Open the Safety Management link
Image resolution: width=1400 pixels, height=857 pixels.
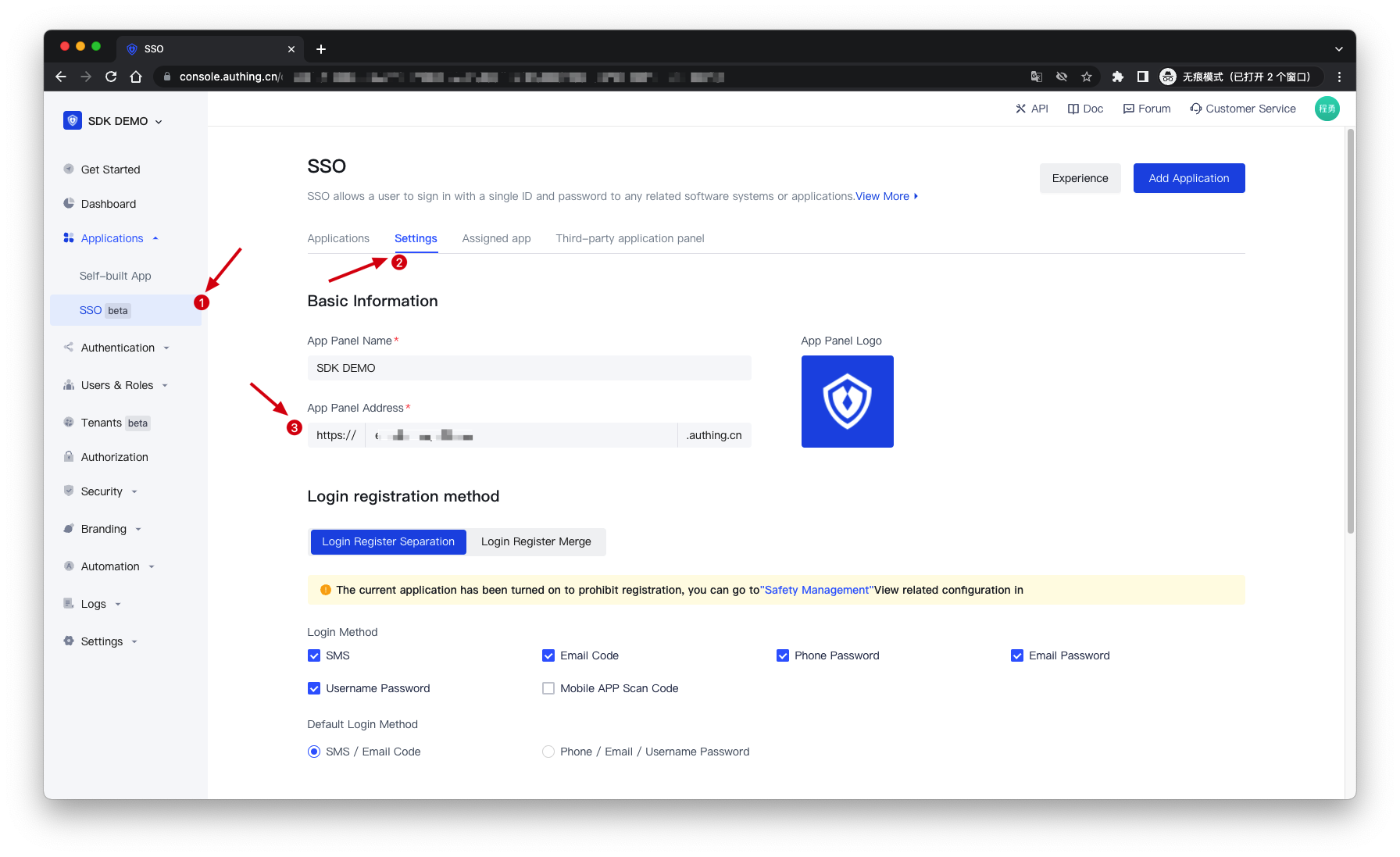[x=817, y=590]
